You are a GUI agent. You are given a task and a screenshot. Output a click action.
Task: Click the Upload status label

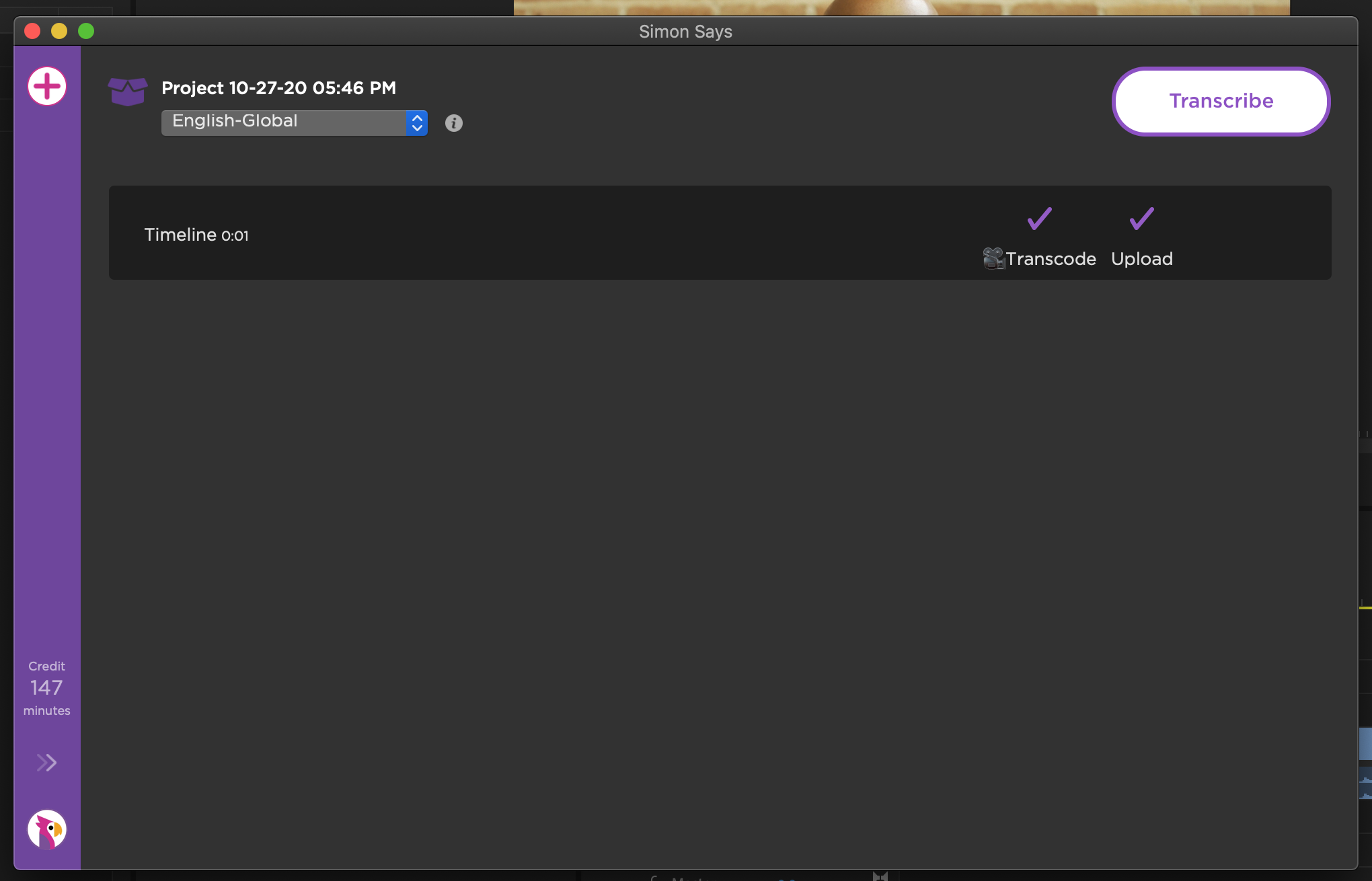pyautogui.click(x=1141, y=259)
